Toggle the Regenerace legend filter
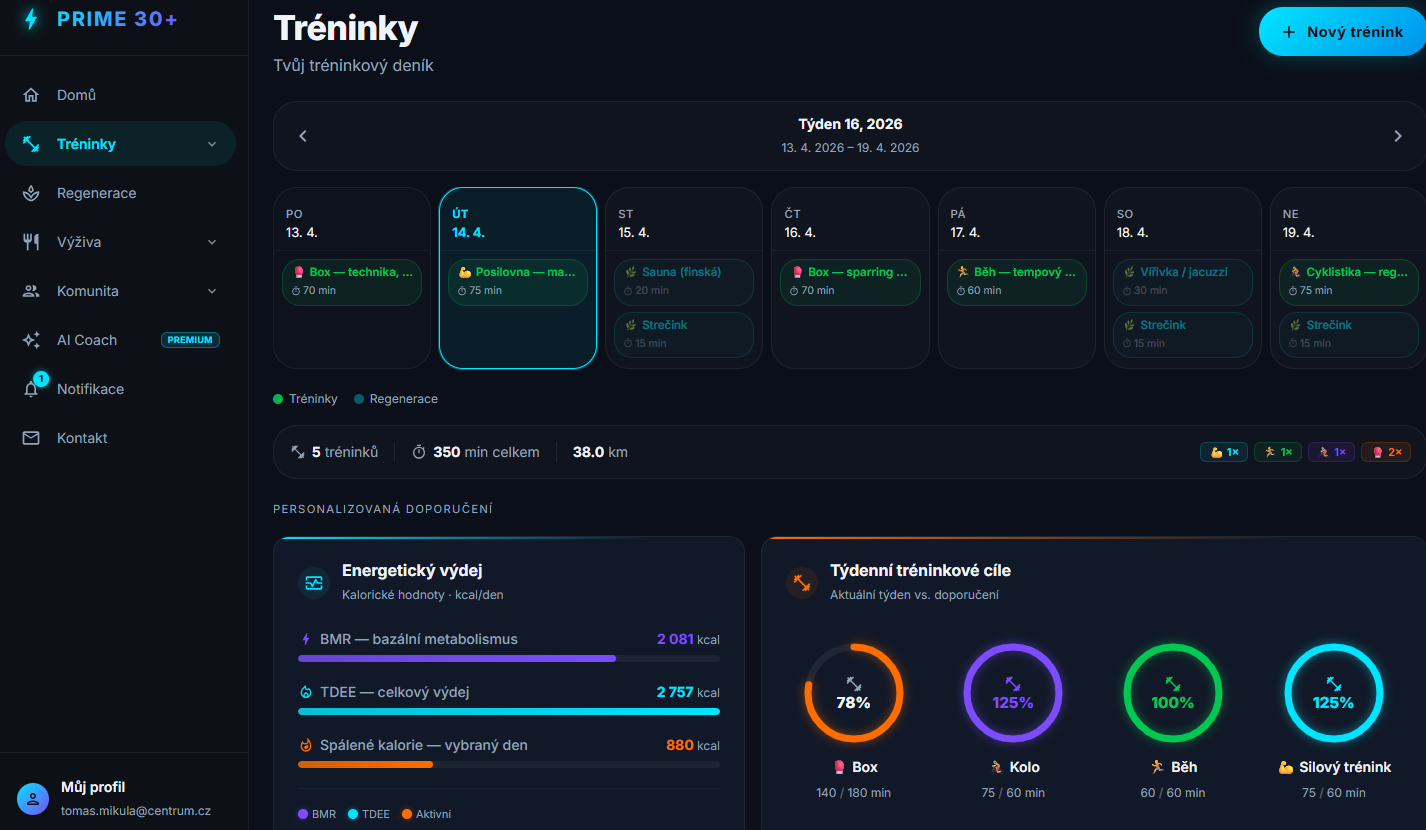This screenshot has width=1426, height=830. click(x=396, y=398)
